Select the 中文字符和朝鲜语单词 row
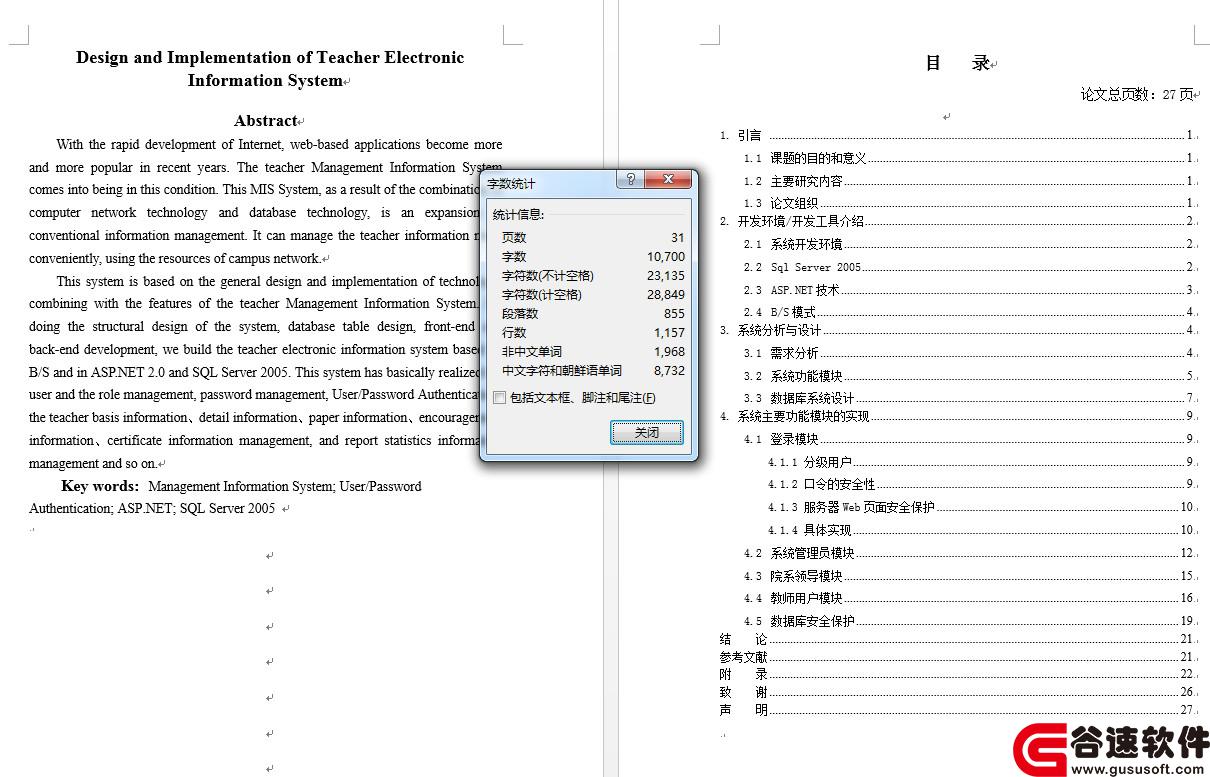The height and width of the screenshot is (777, 1210). (593, 370)
